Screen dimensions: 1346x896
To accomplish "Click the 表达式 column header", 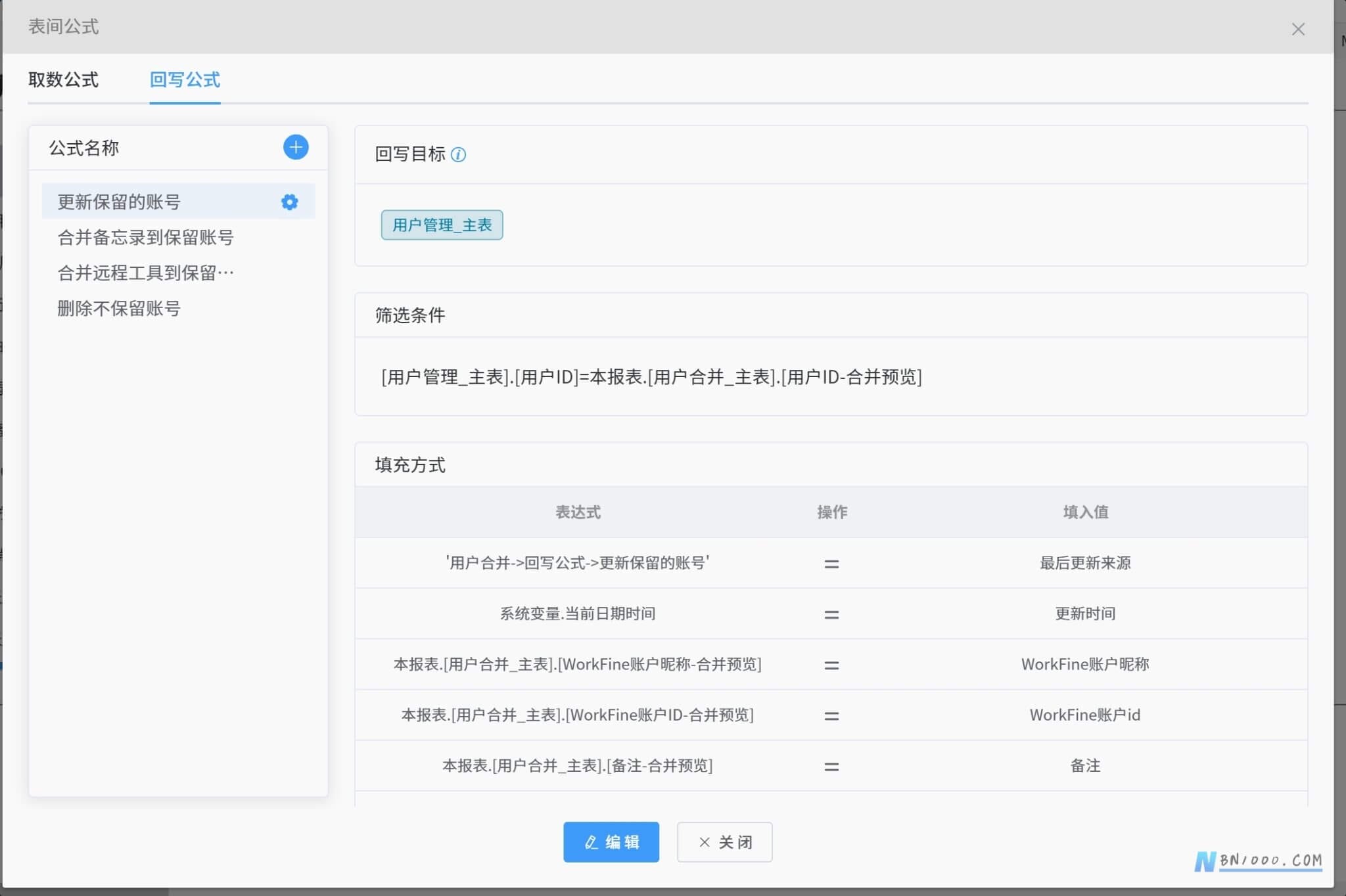I will tap(578, 512).
